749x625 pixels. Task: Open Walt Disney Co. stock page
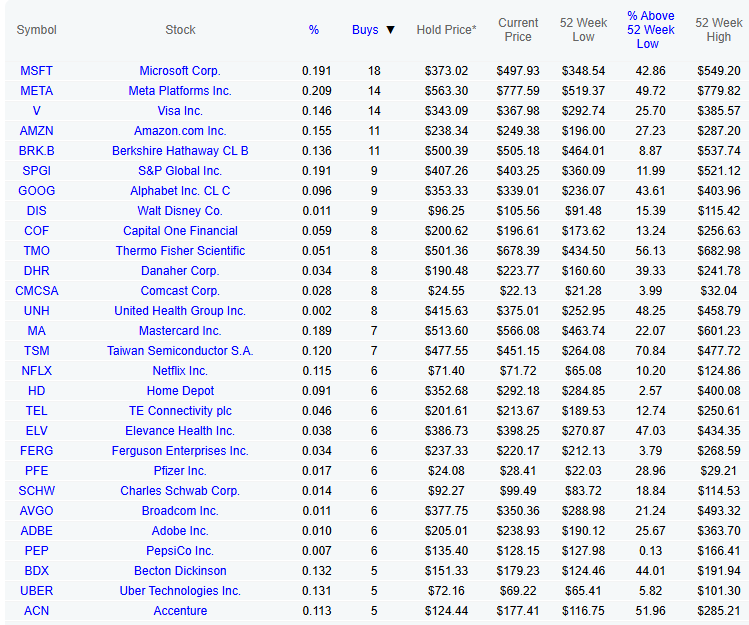[180, 211]
